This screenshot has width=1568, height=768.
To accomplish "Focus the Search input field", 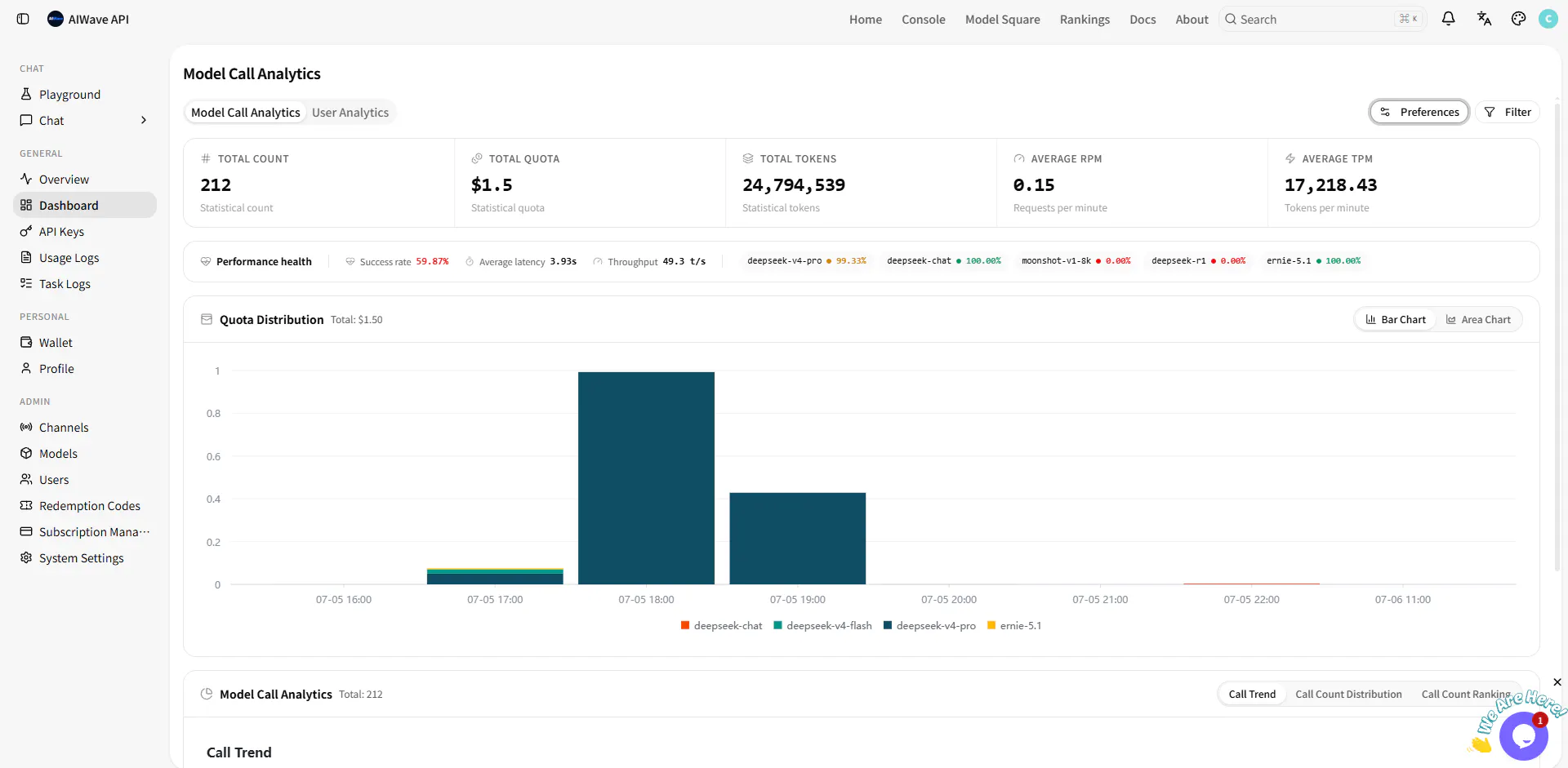I will click(1322, 19).
